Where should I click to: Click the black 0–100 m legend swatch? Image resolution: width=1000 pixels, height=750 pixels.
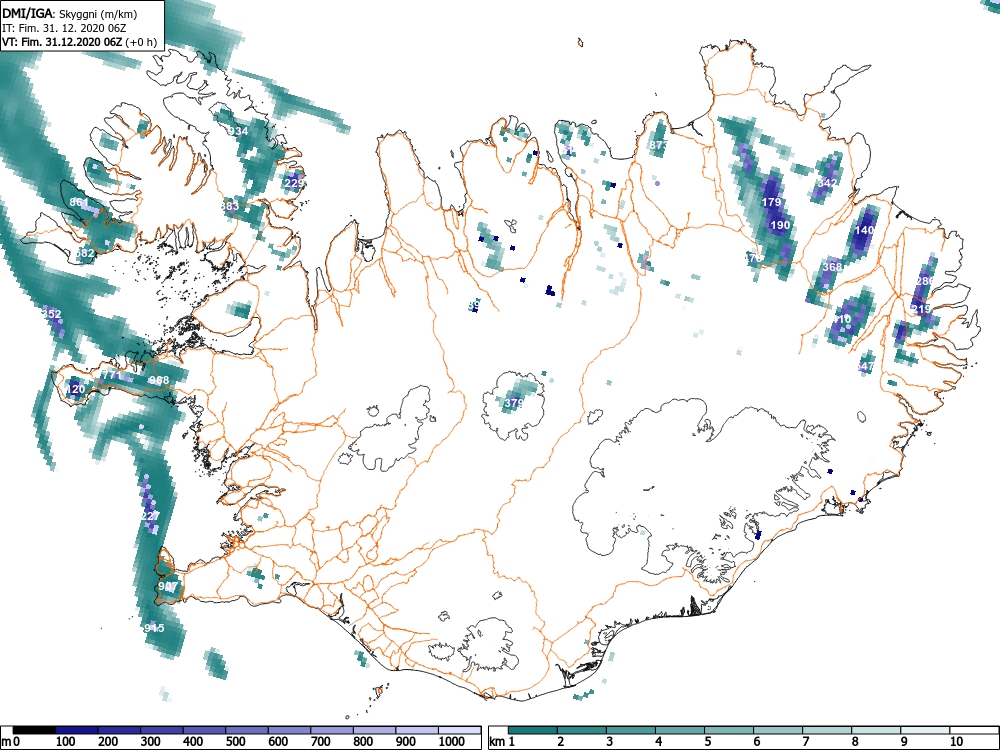[x=34, y=730]
